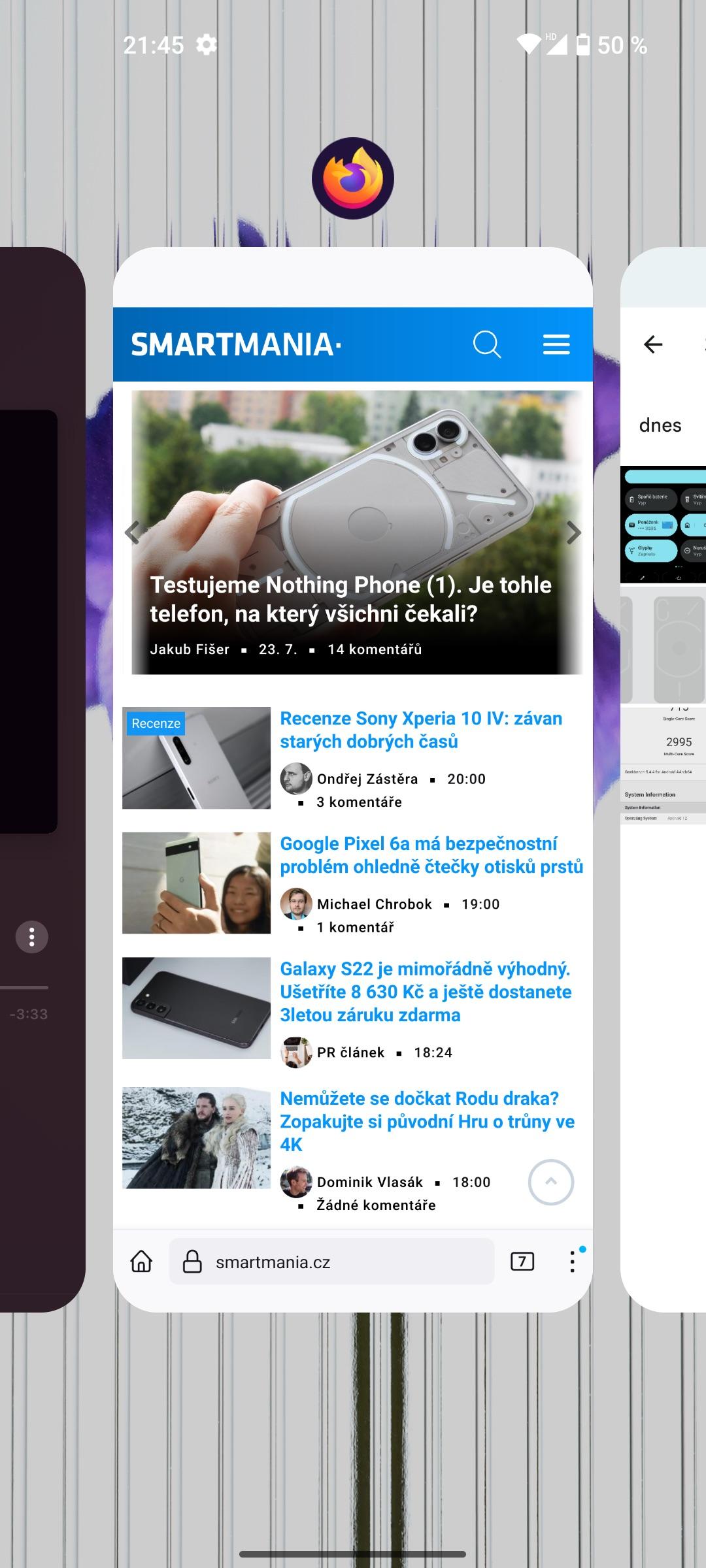Tap the bottom navigation gesture pill
This screenshot has height=1568, width=706.
352,1554
